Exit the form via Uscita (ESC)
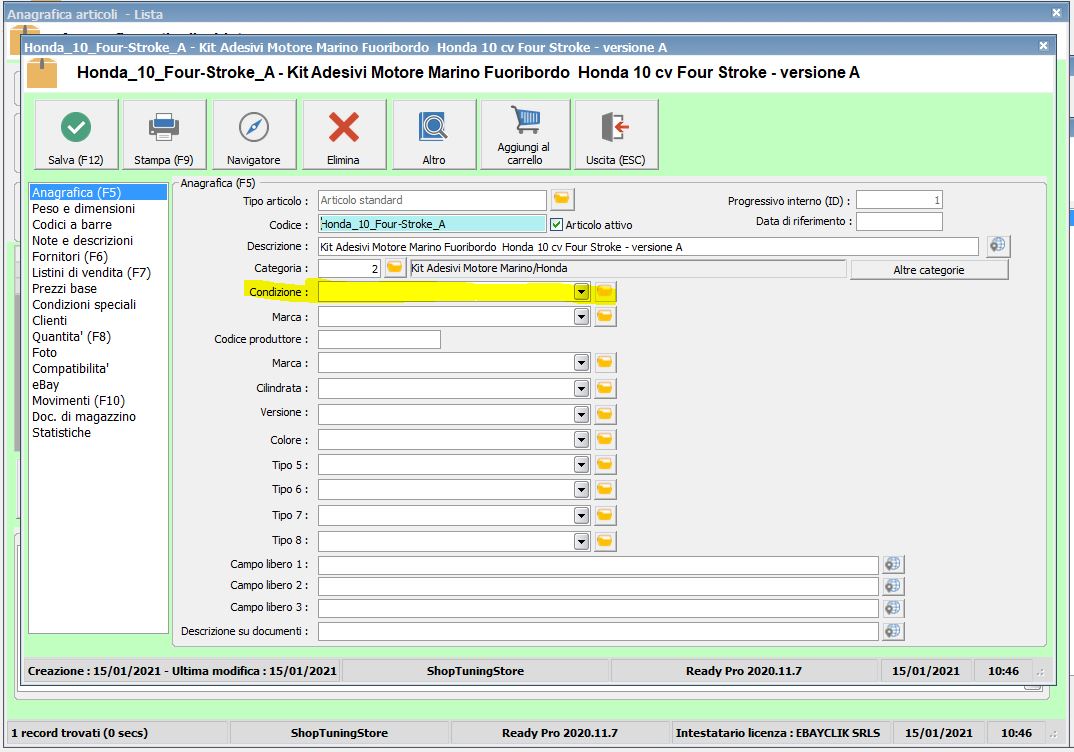1074x752 pixels. 616,134
